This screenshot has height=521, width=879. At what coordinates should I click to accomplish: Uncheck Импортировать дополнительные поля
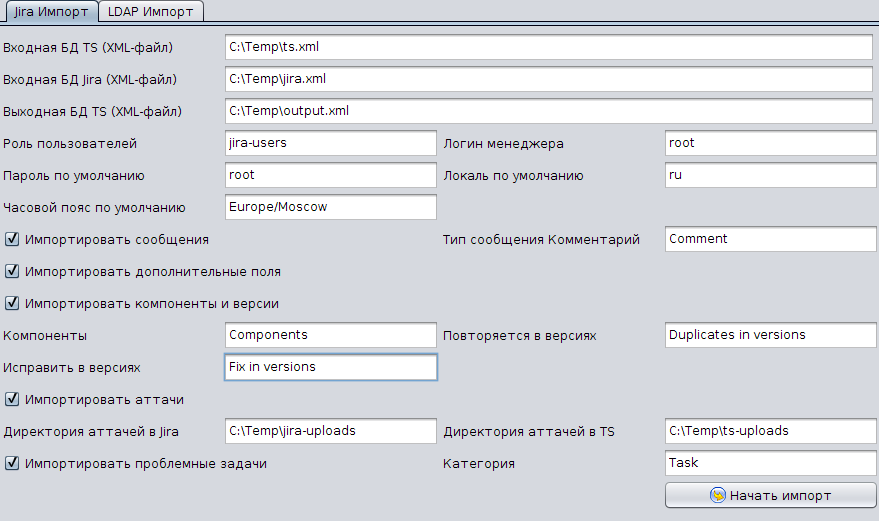coord(12,271)
